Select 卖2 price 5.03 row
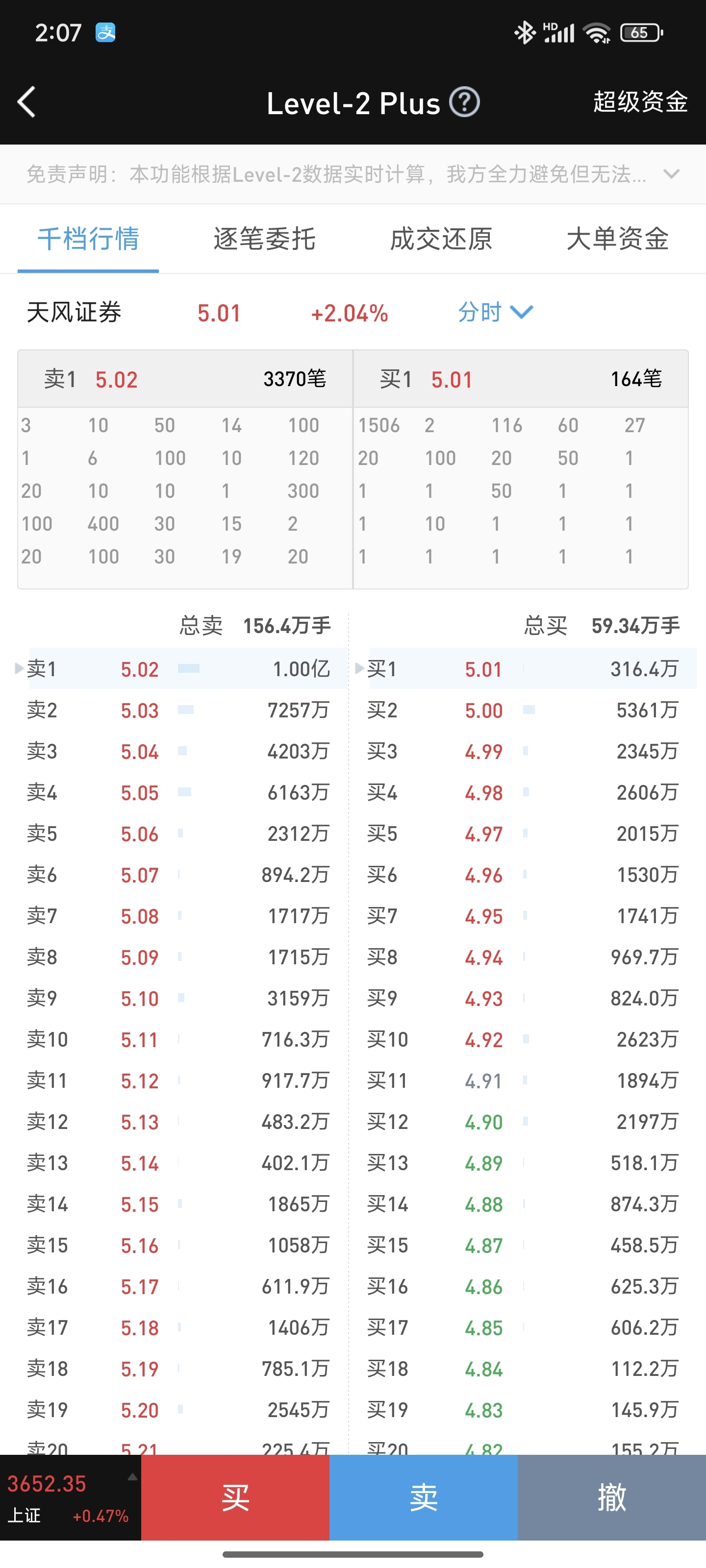This screenshot has height=1568, width=706. point(178,710)
